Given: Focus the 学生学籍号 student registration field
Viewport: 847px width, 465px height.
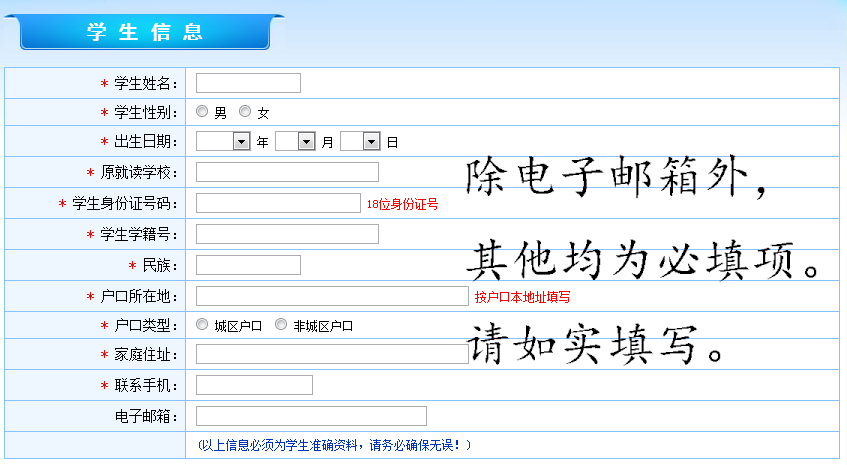Looking at the screenshot, I should click(287, 234).
